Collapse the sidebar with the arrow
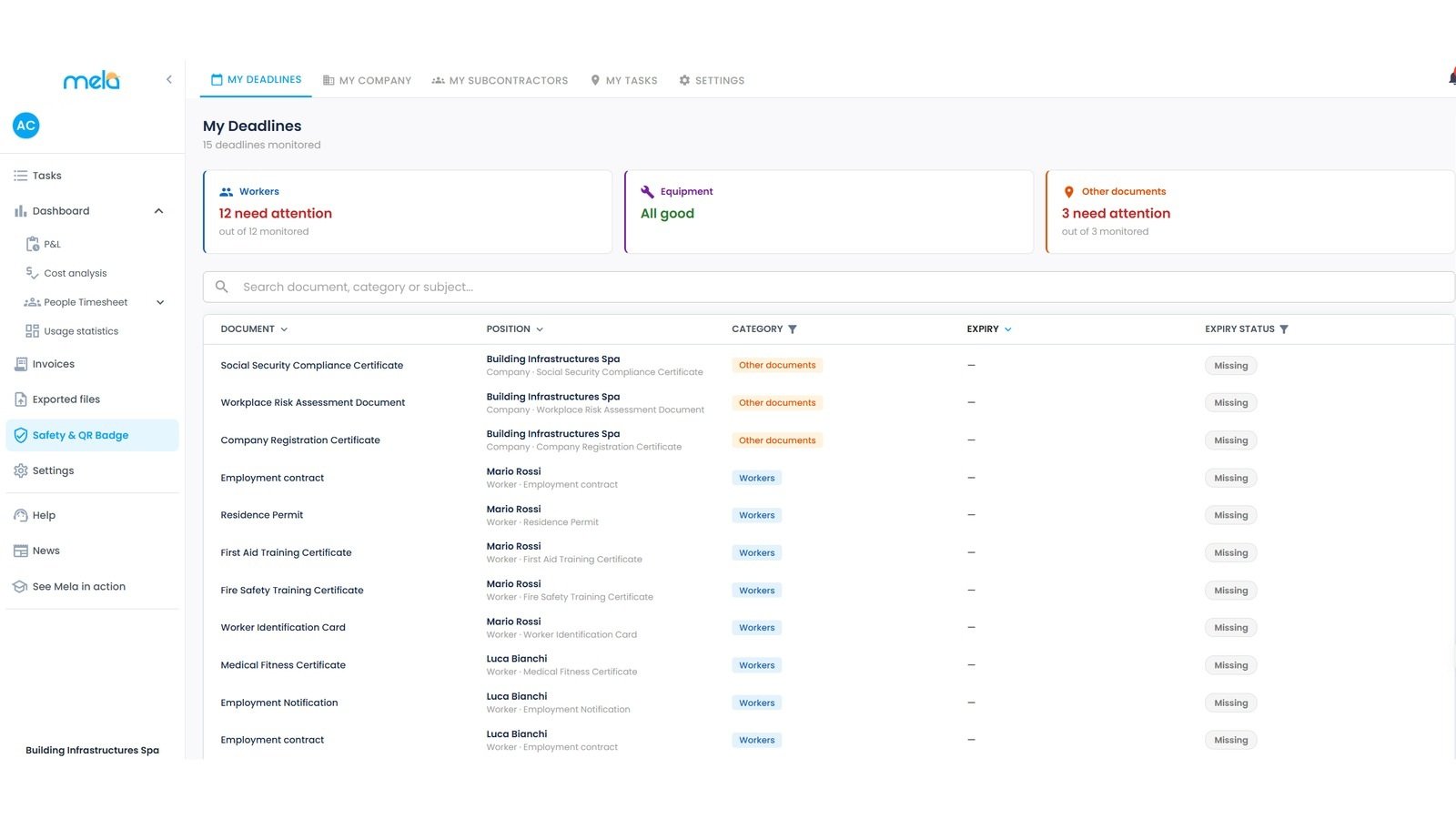The height and width of the screenshot is (819, 1456). click(x=169, y=80)
